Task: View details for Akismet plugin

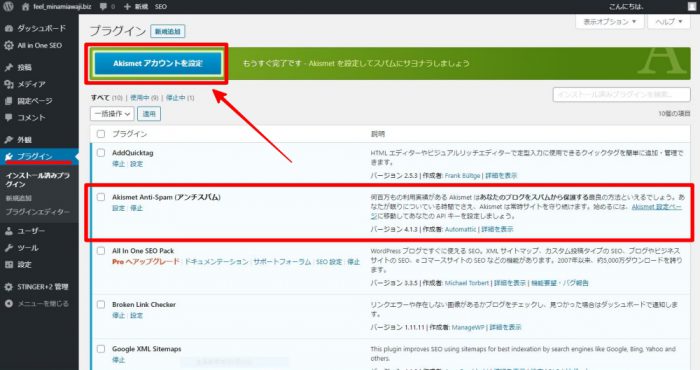Action: (x=497, y=229)
